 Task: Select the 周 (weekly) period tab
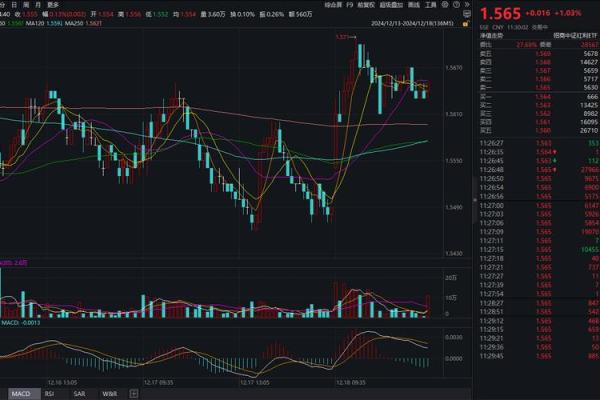coord(26,5)
